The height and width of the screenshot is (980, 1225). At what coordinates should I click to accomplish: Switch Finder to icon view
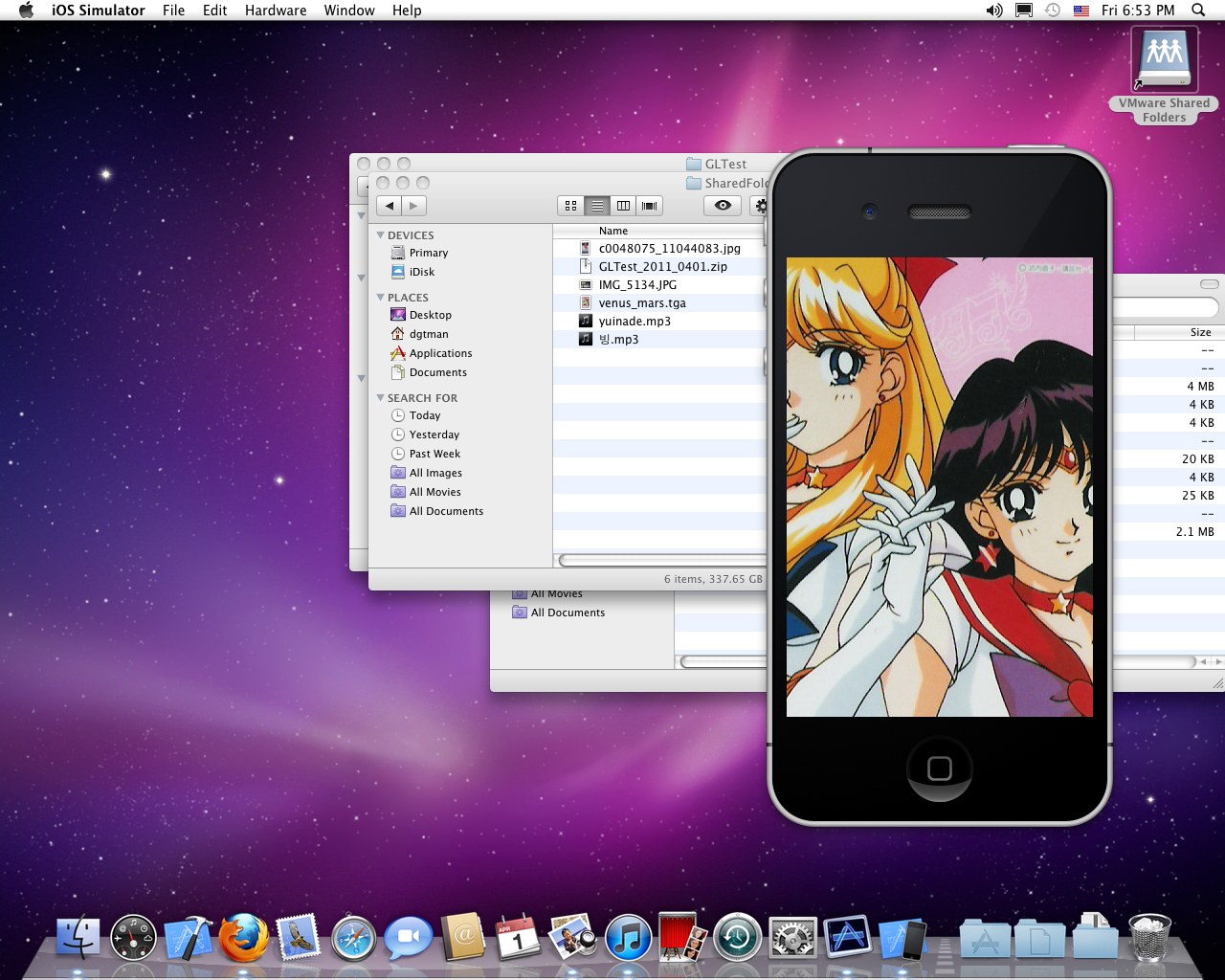571,206
